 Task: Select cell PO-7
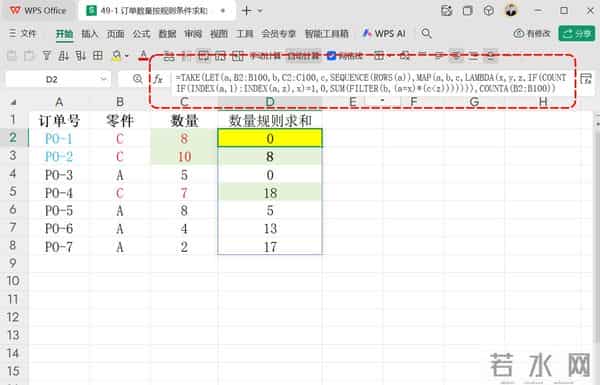tap(59, 247)
